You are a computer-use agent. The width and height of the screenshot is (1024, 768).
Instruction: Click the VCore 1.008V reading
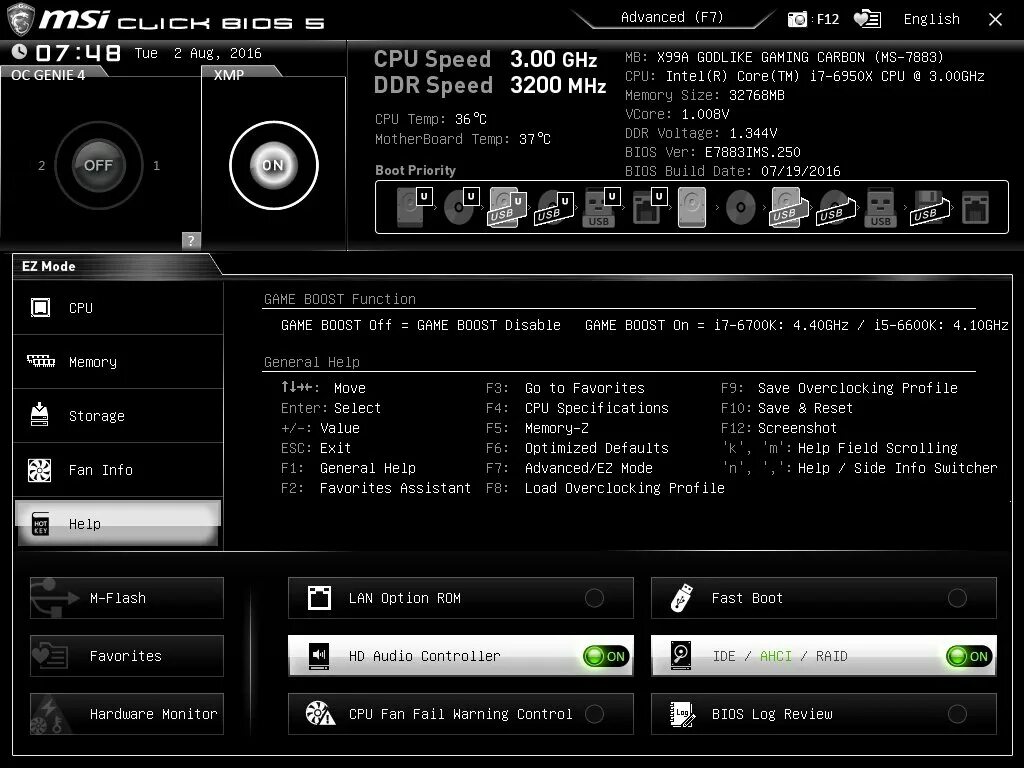(x=677, y=114)
